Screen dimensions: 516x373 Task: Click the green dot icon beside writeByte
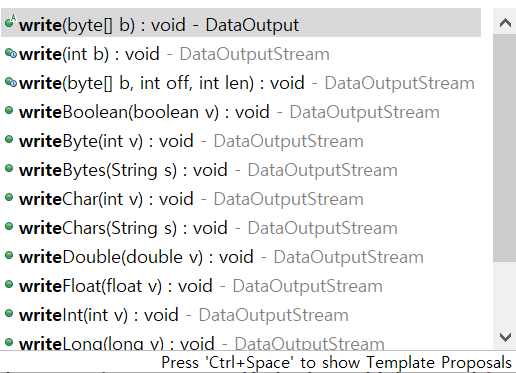9,139
